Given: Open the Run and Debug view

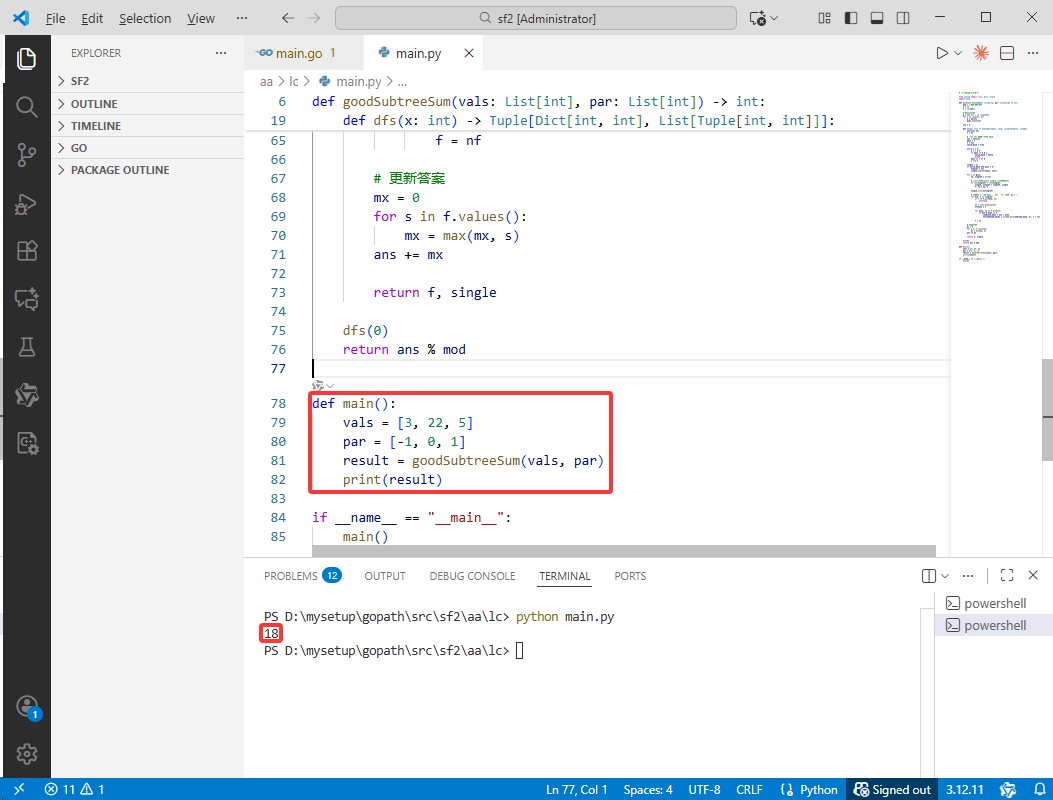Looking at the screenshot, I should tap(26, 204).
